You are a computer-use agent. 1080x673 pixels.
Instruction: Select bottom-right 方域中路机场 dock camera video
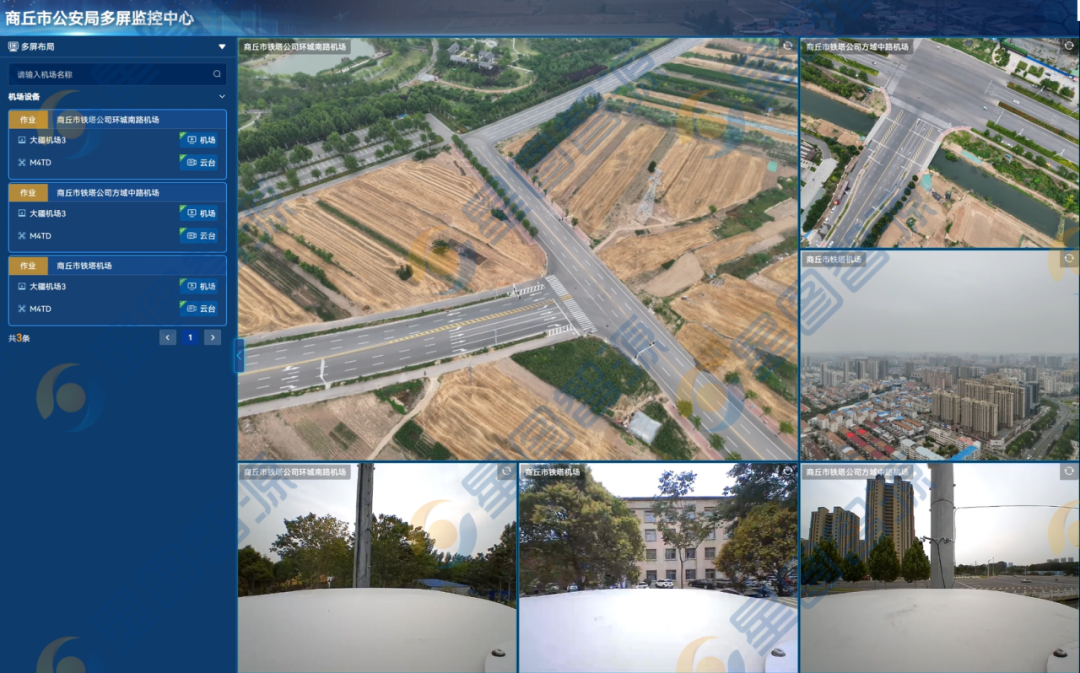pyautogui.click(x=940, y=568)
